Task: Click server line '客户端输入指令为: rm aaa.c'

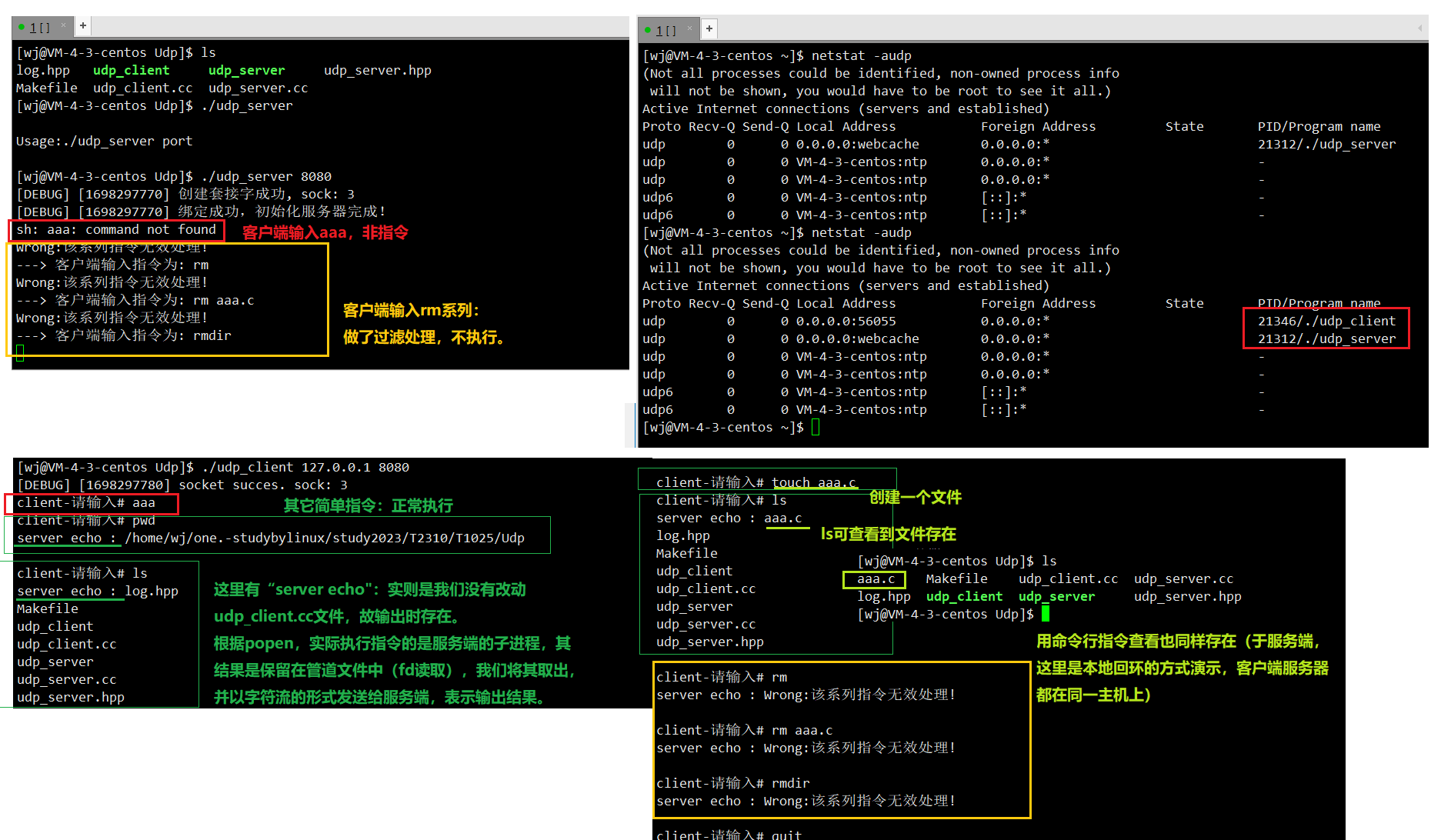Action: pyautogui.click(x=135, y=301)
